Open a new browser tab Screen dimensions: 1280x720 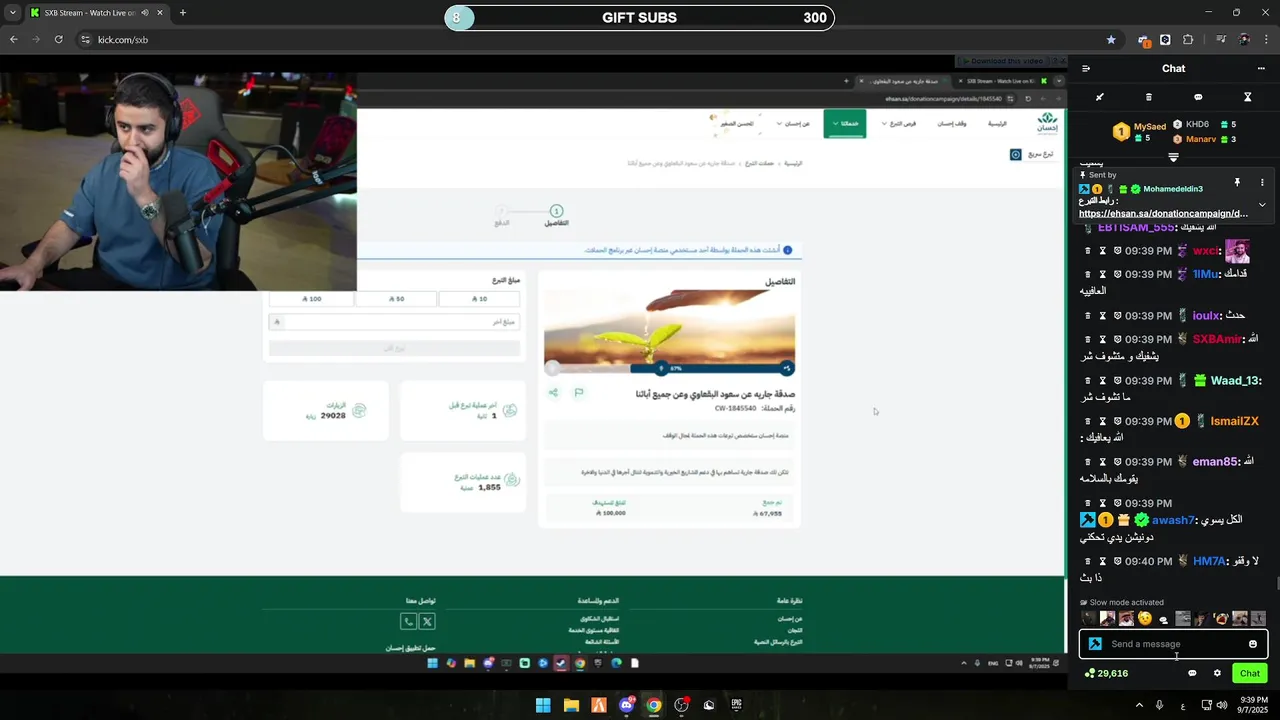coord(182,13)
